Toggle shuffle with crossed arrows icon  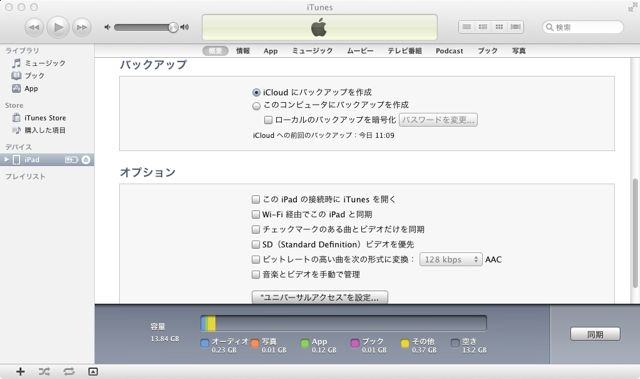pos(44,372)
